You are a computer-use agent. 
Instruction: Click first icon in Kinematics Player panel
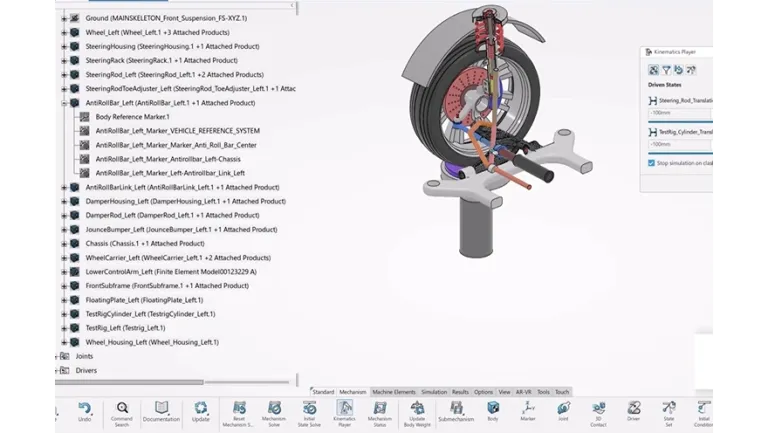point(653,70)
